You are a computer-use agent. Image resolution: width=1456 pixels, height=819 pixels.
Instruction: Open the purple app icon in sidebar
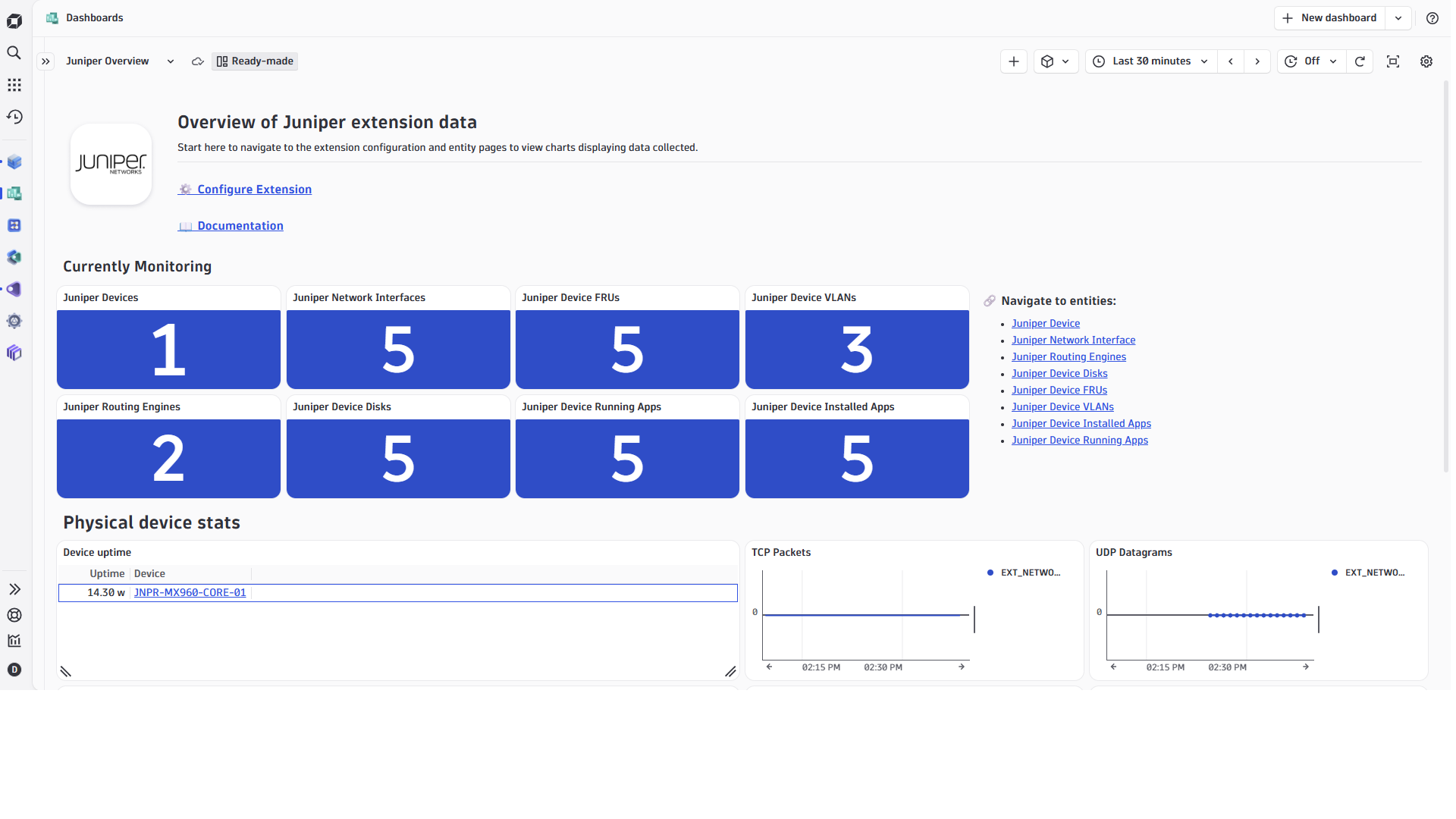click(x=14, y=289)
